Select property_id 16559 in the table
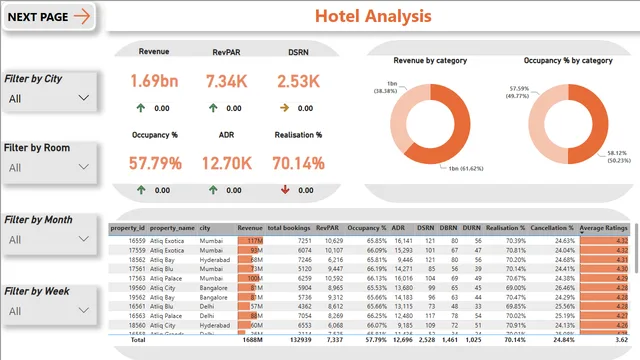This screenshot has height=360, width=640. pyautogui.click(x=137, y=241)
